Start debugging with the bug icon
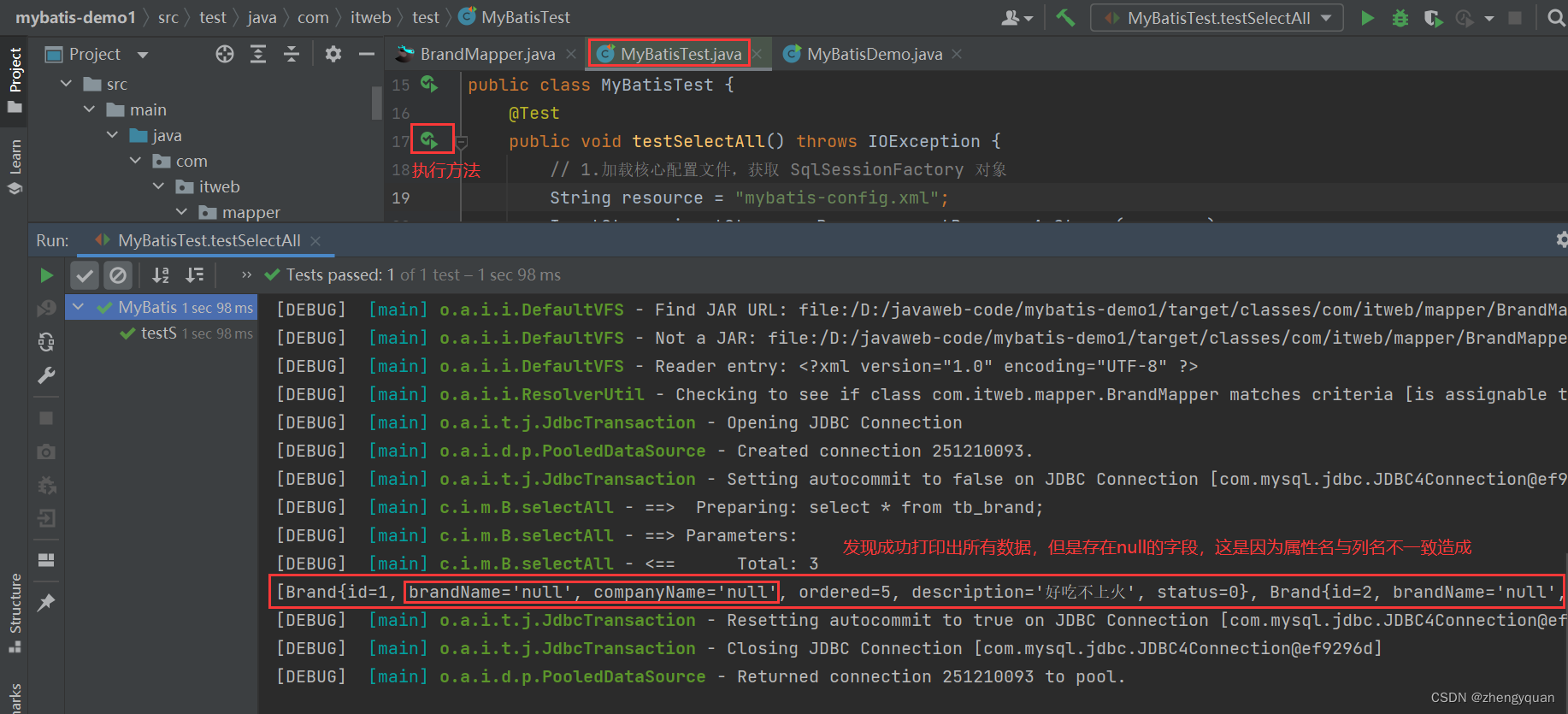 1400,18
